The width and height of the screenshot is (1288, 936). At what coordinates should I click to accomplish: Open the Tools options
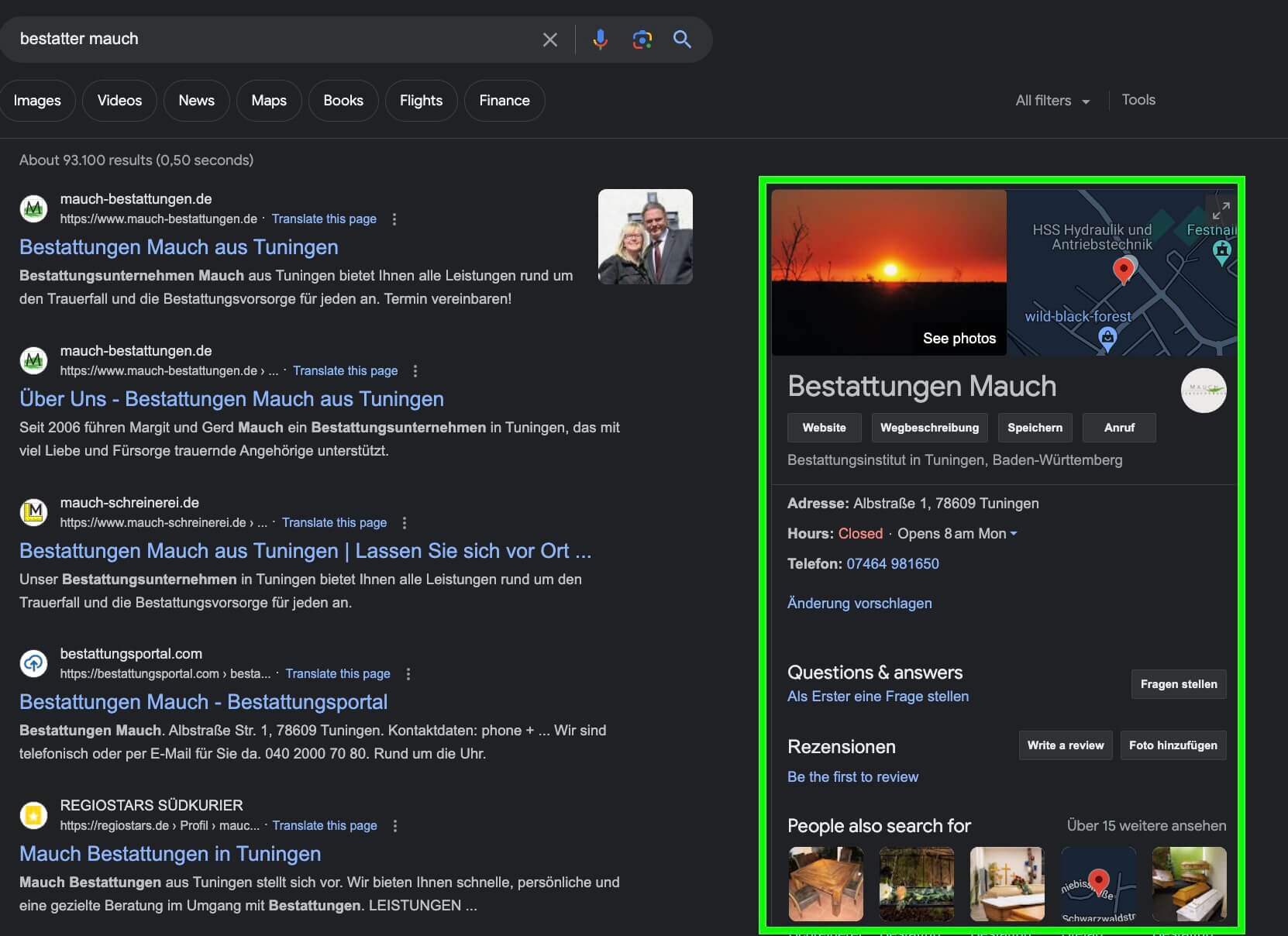pos(1138,100)
